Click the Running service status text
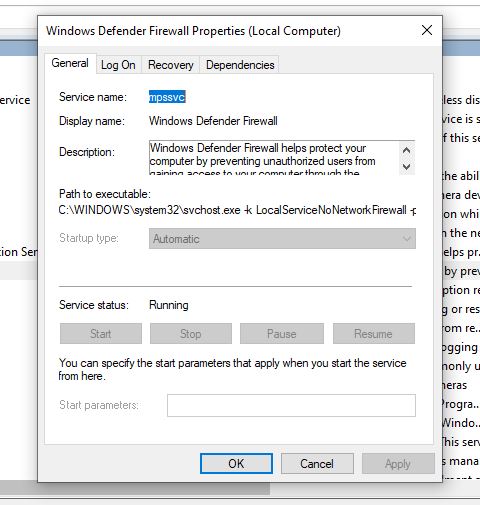Screen dimensions: 480x505 [x=169, y=305]
